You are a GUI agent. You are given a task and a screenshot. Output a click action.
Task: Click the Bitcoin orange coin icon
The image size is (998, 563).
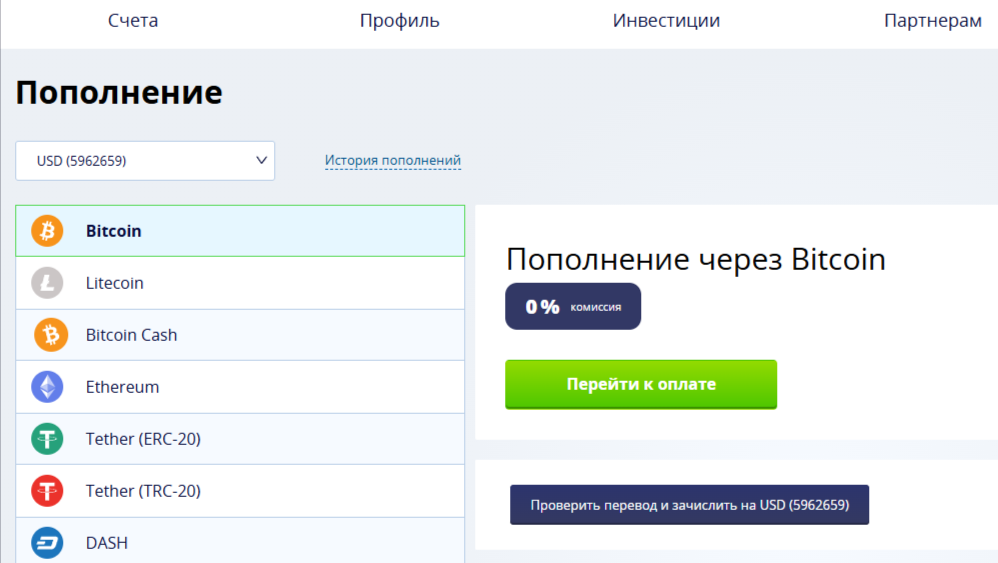click(47, 230)
